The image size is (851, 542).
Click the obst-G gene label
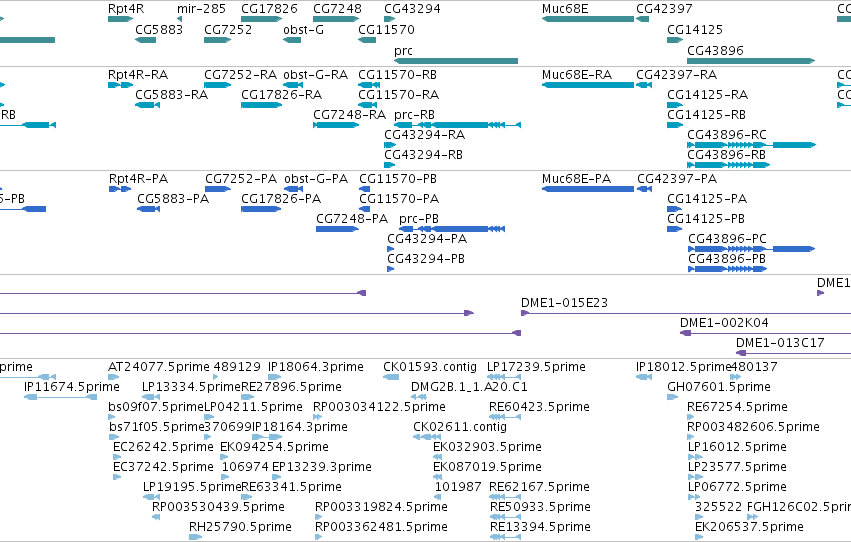pos(303,29)
